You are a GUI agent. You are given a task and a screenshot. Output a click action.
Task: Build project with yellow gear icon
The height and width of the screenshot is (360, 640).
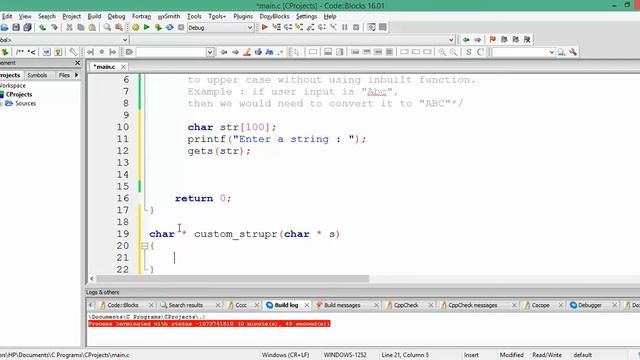tap(135, 27)
